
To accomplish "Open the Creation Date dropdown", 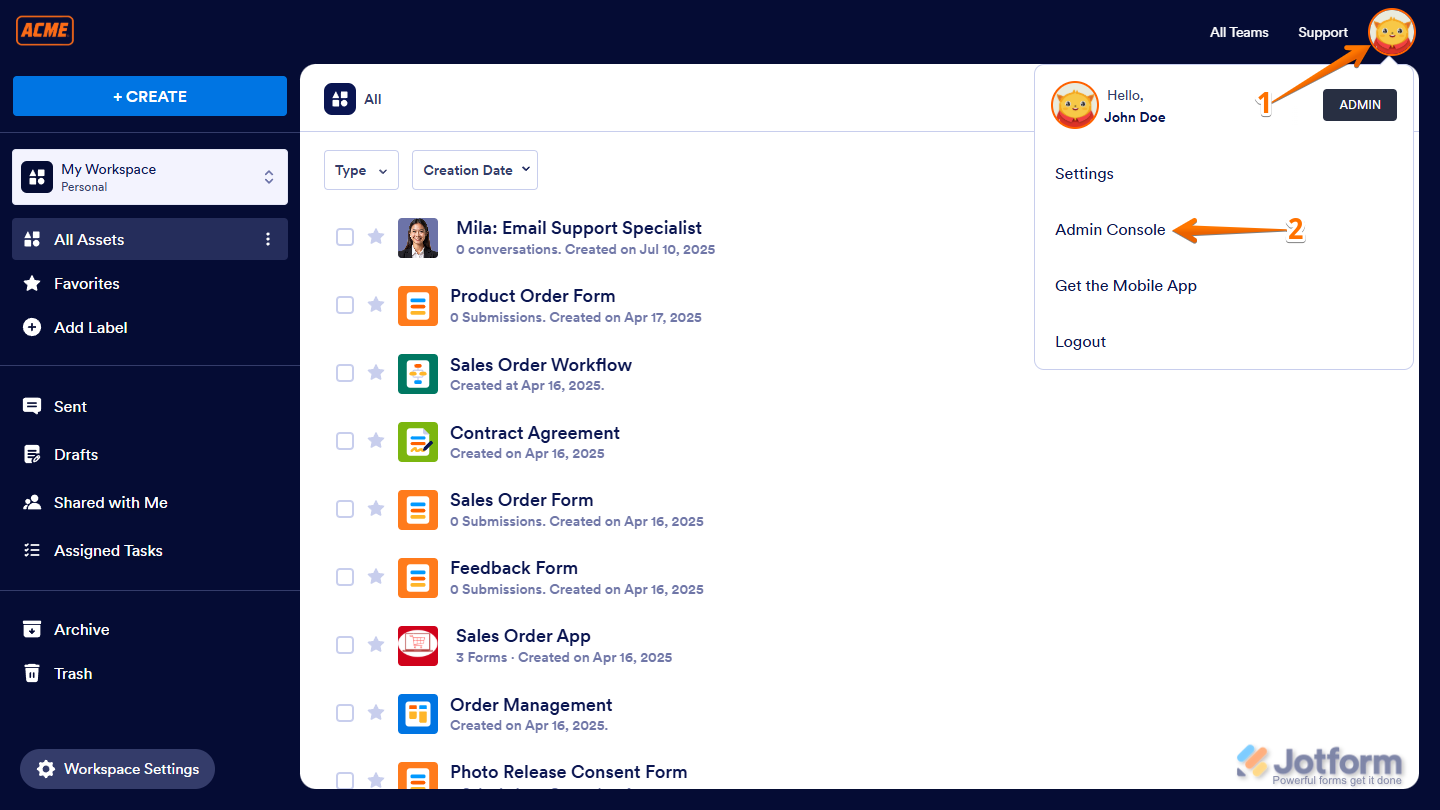I will point(474,170).
